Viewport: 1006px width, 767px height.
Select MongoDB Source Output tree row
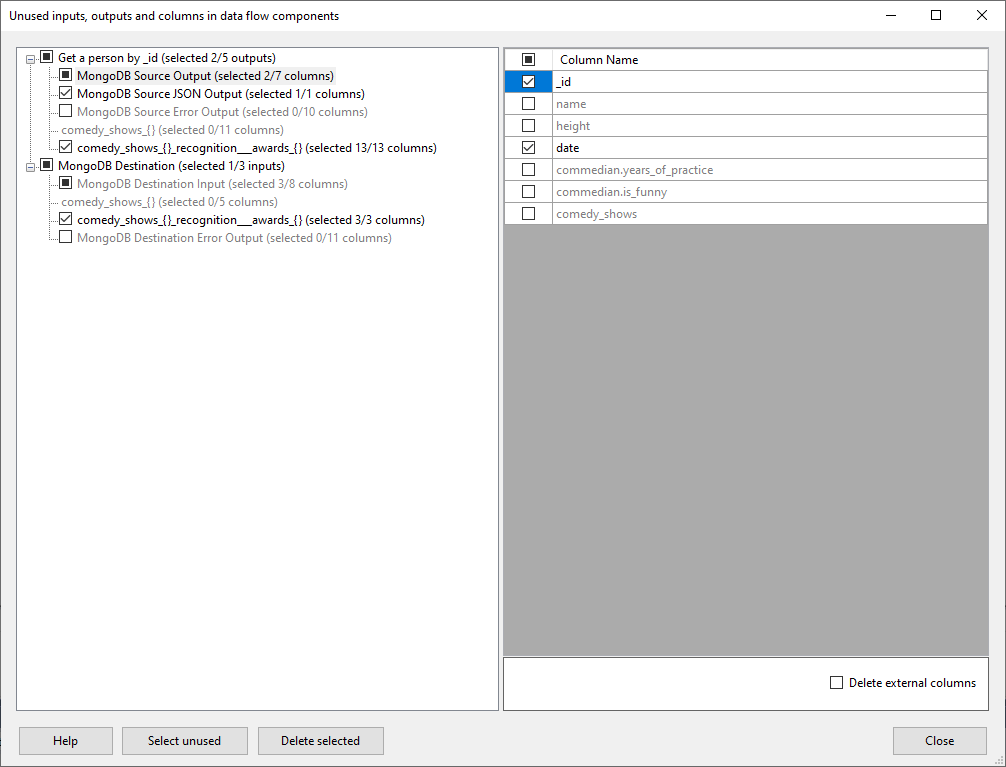[205, 76]
